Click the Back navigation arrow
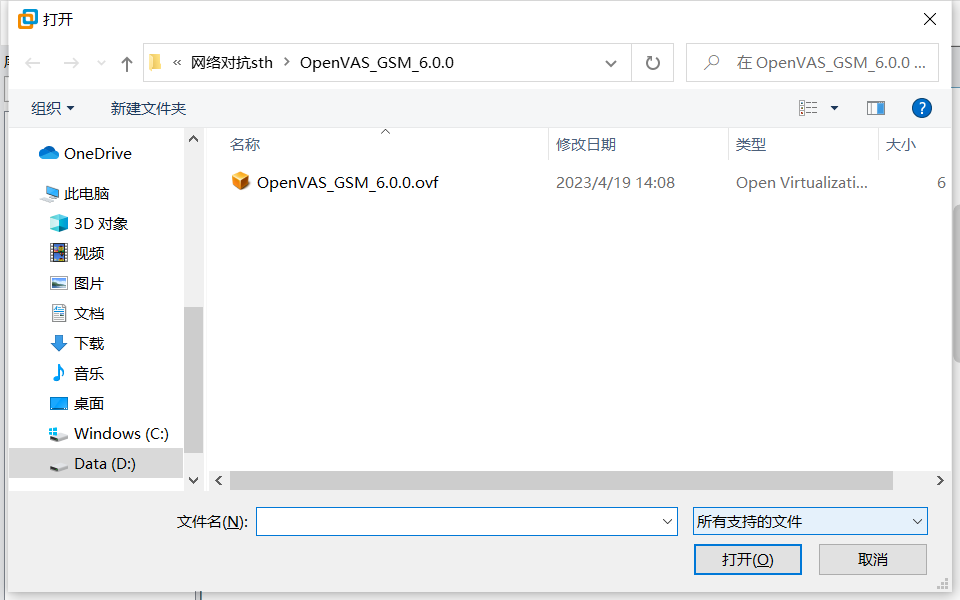 (x=32, y=63)
